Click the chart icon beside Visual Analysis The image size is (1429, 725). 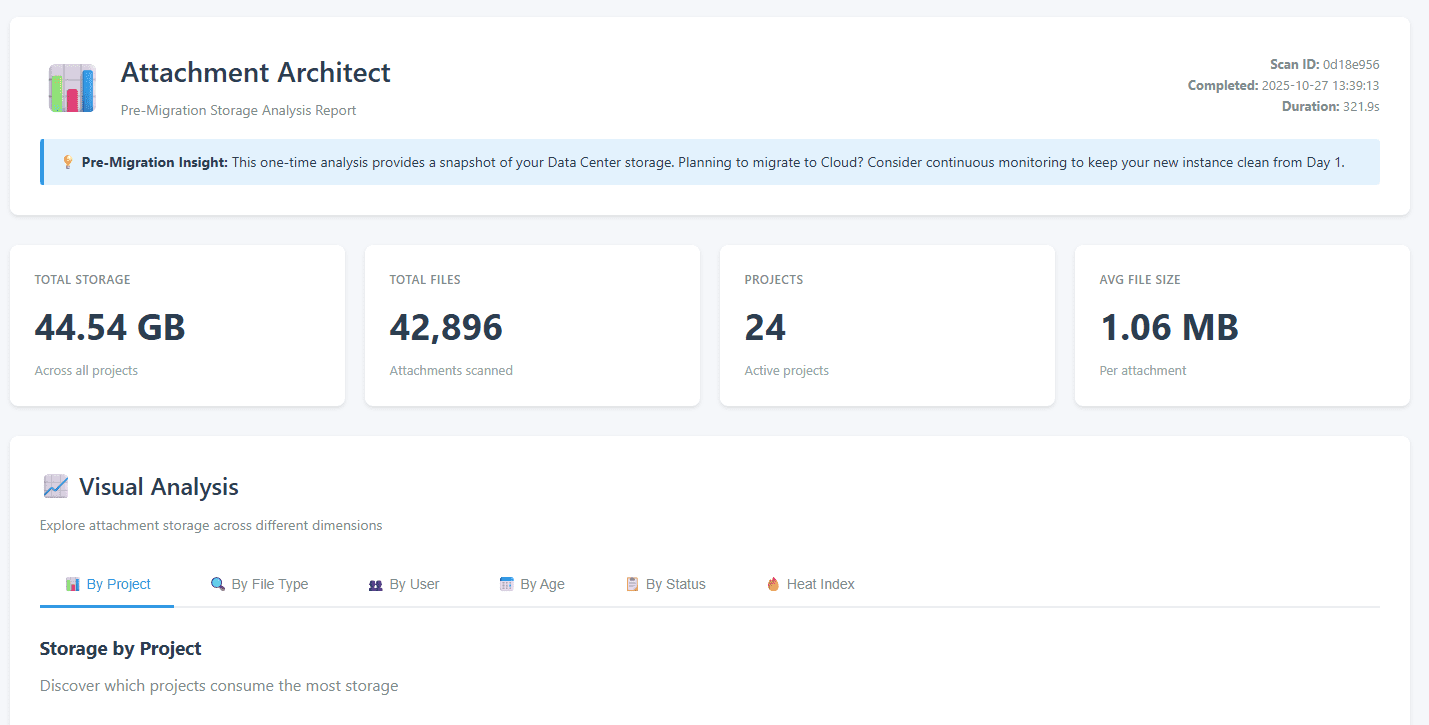click(56, 487)
